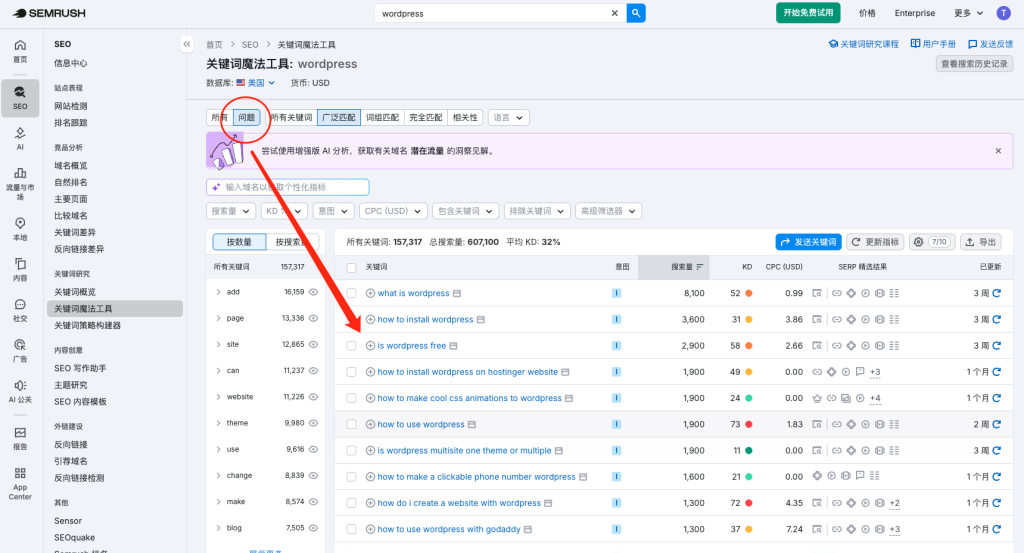The image size is (1024, 553).
Task: View SERP icon for how to install wordpress
Action: pos(817,319)
